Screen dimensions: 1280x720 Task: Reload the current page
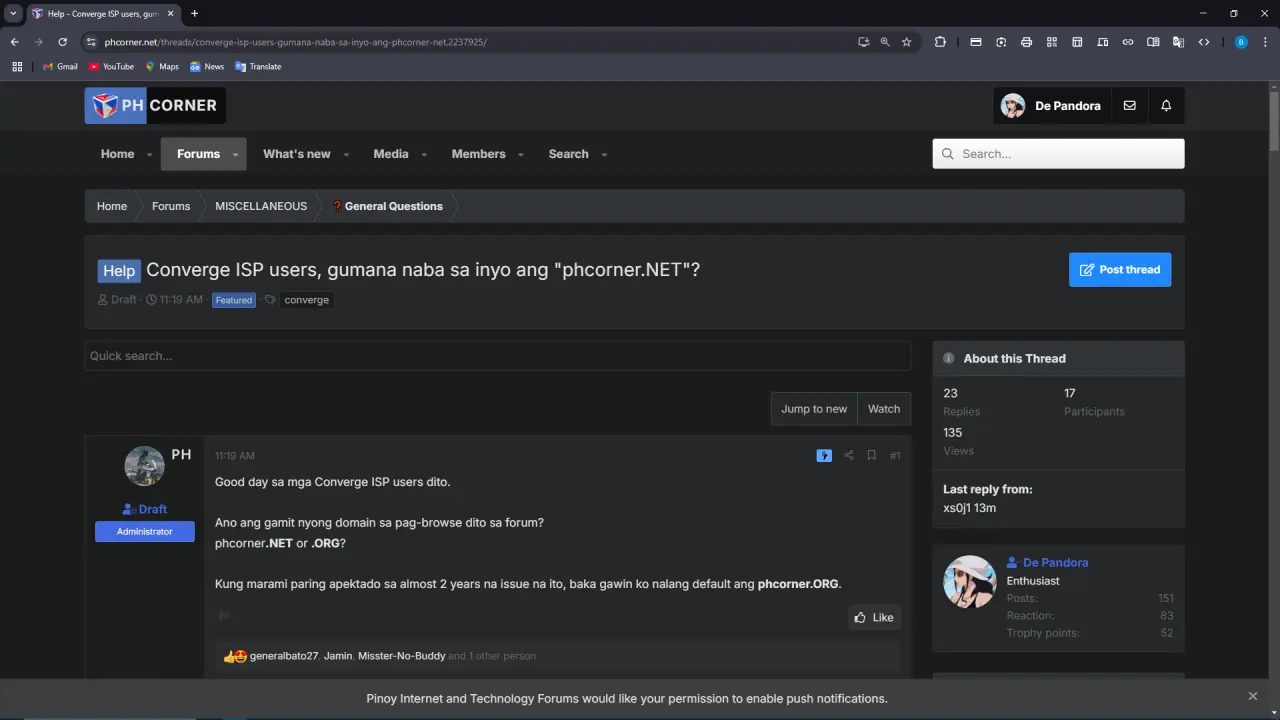tap(62, 42)
